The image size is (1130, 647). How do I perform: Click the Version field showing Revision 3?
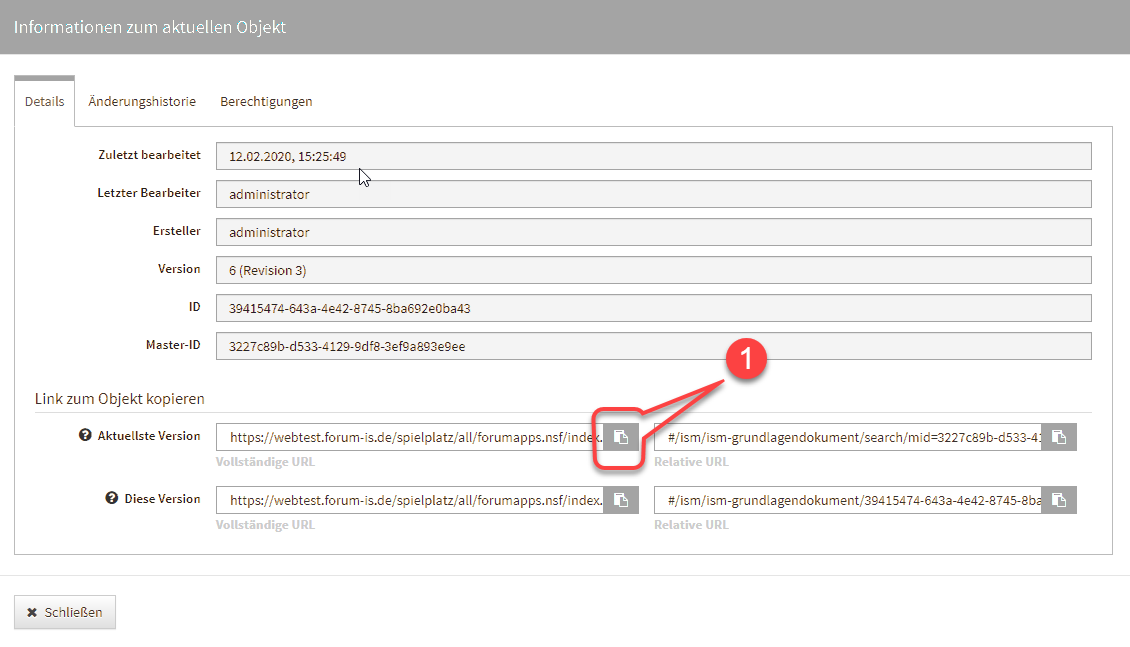(653, 270)
